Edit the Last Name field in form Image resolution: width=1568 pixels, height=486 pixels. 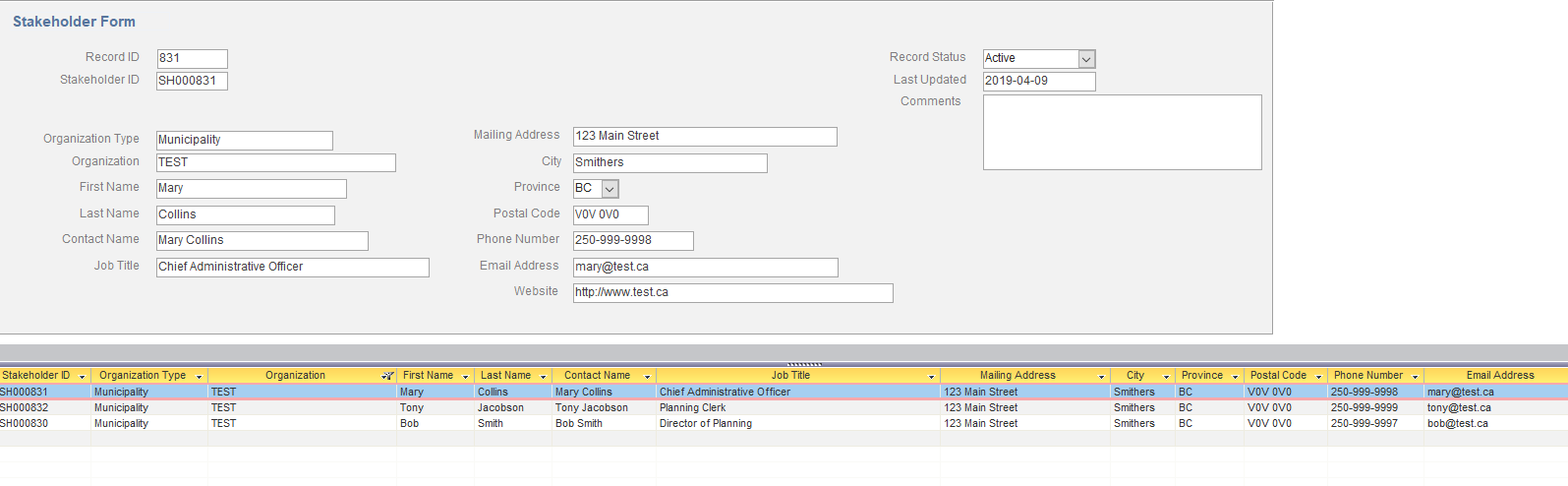point(245,214)
